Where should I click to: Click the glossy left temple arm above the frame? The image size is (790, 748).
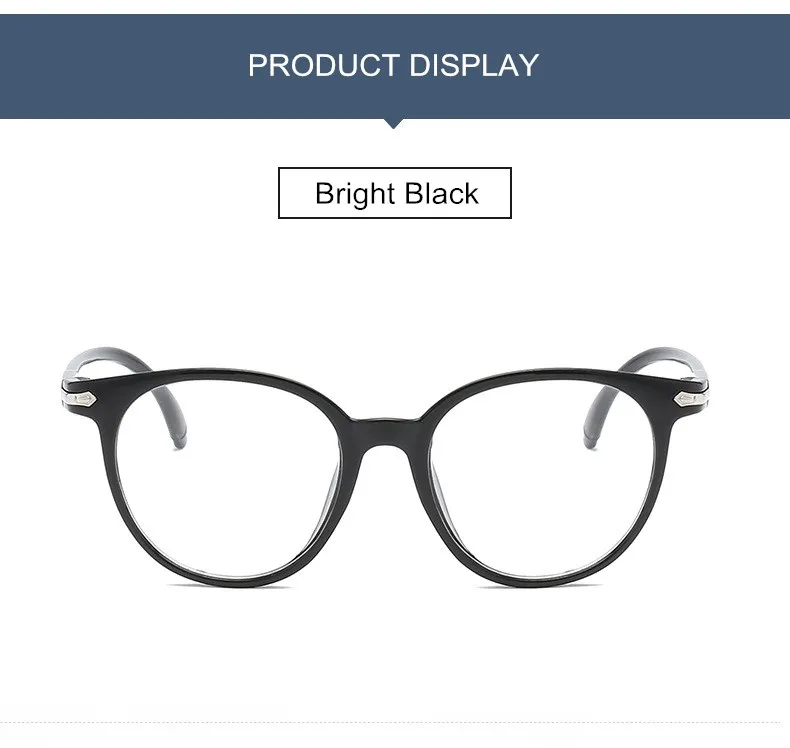click(x=105, y=360)
